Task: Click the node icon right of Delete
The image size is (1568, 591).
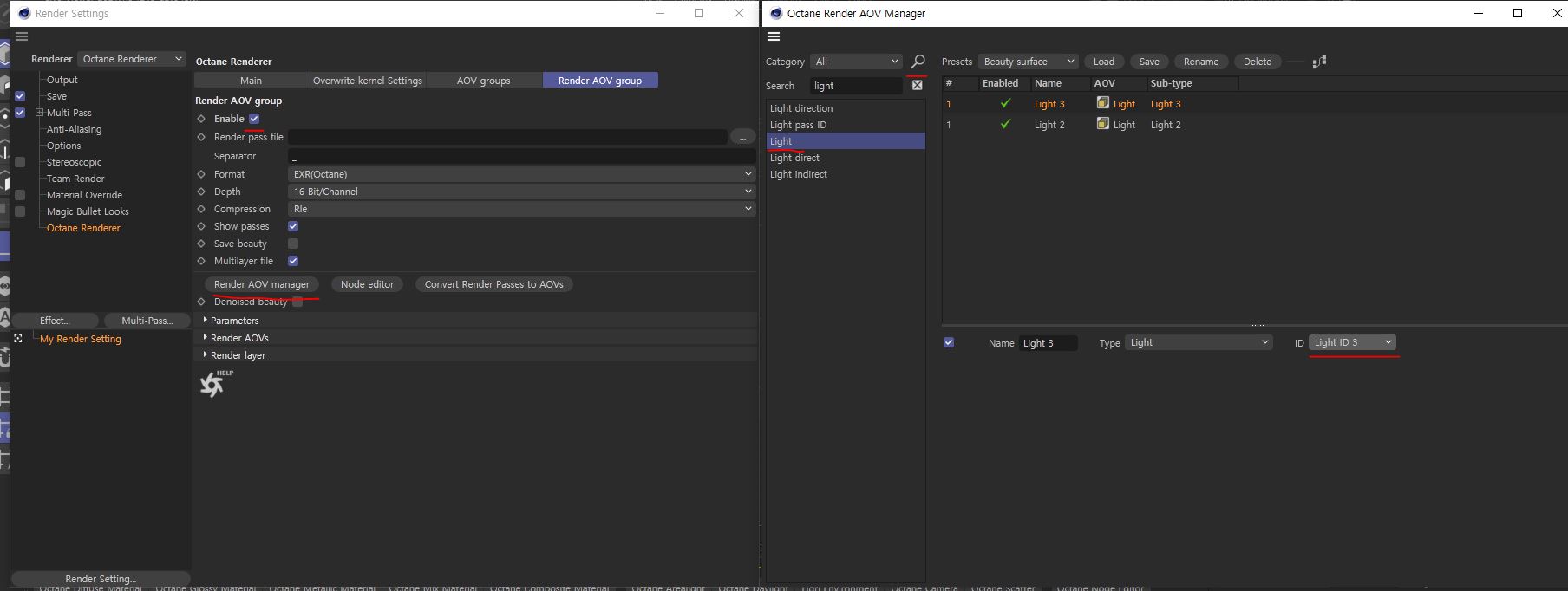Action: 1319,62
